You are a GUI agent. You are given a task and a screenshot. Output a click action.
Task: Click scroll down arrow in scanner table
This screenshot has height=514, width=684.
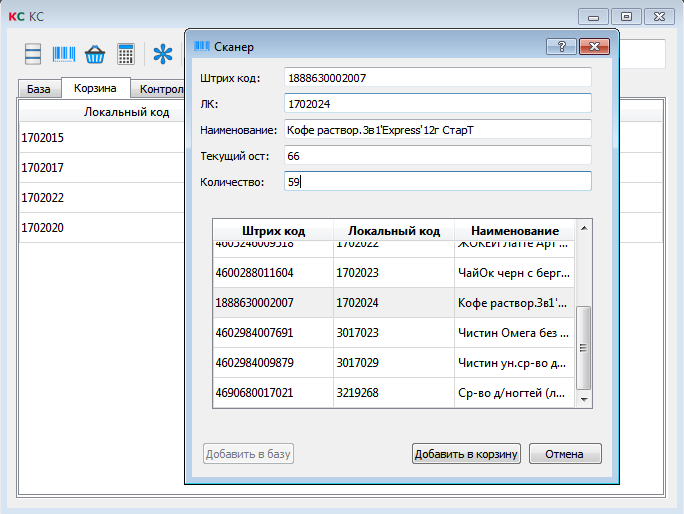pyautogui.click(x=584, y=399)
